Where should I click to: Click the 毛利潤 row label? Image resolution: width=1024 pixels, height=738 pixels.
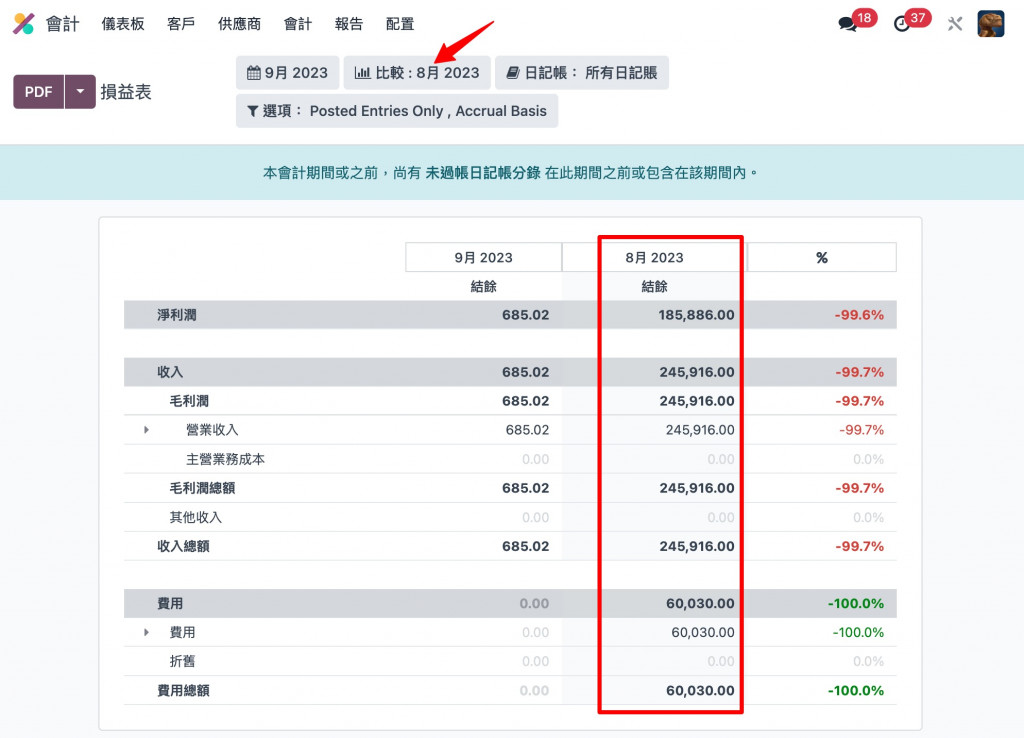coord(189,401)
